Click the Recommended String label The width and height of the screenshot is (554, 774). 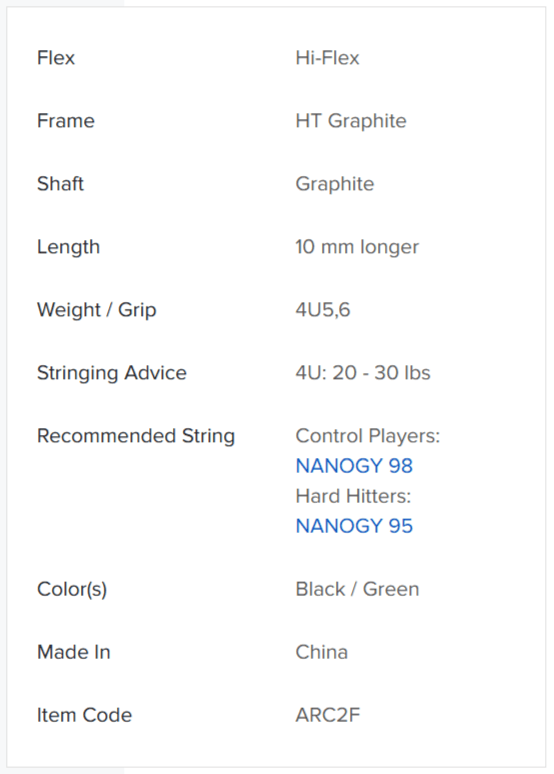point(136,436)
